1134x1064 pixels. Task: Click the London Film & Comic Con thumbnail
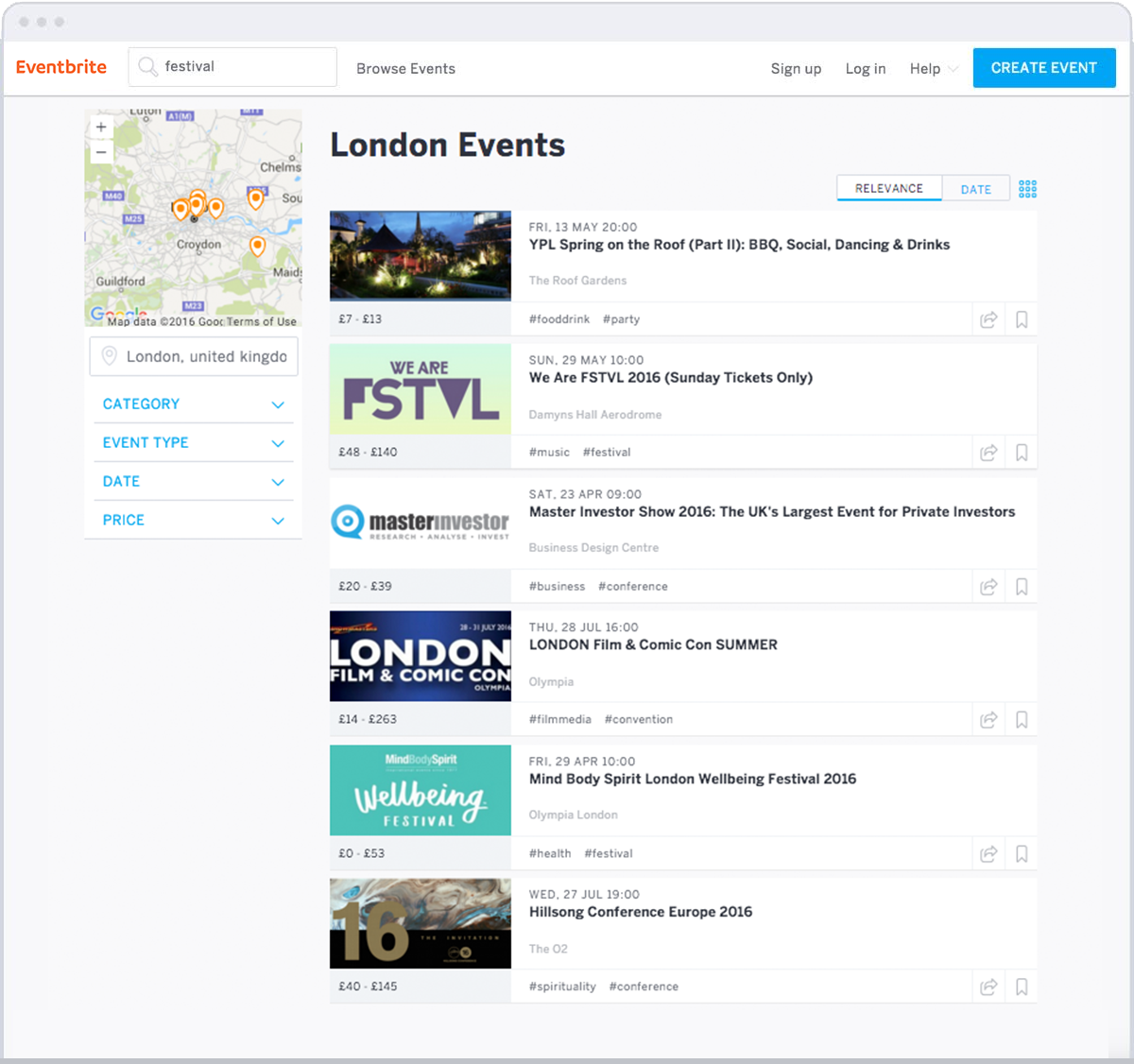[421, 657]
